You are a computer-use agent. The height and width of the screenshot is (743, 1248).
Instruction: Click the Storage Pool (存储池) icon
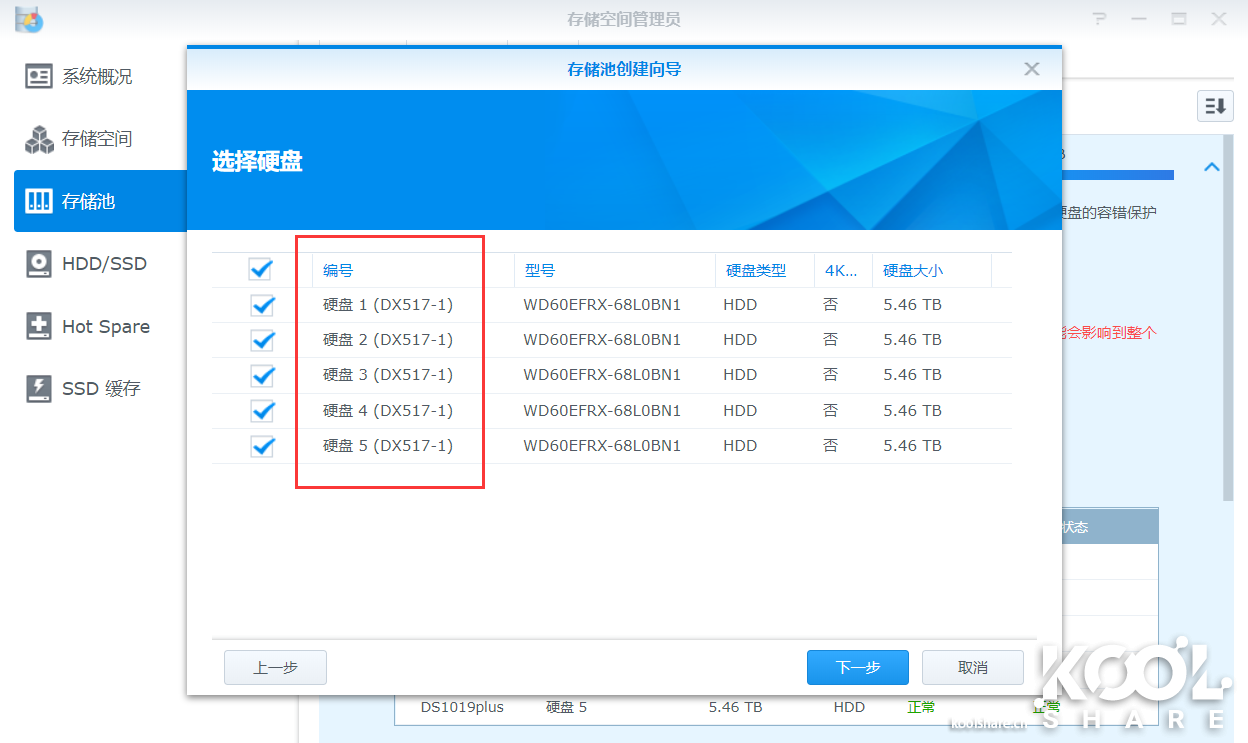[x=39, y=201]
